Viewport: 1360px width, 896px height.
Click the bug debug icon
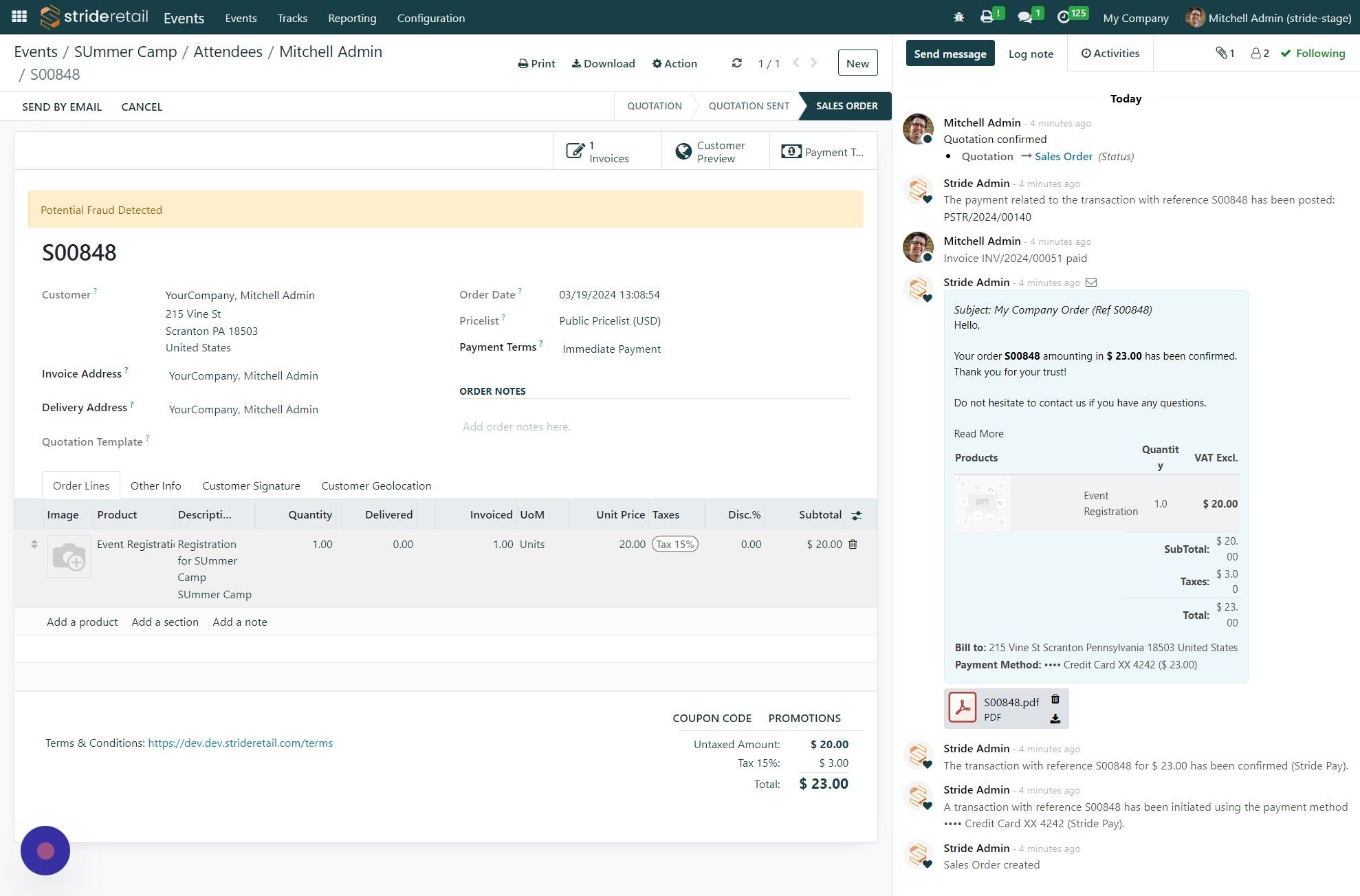958,17
